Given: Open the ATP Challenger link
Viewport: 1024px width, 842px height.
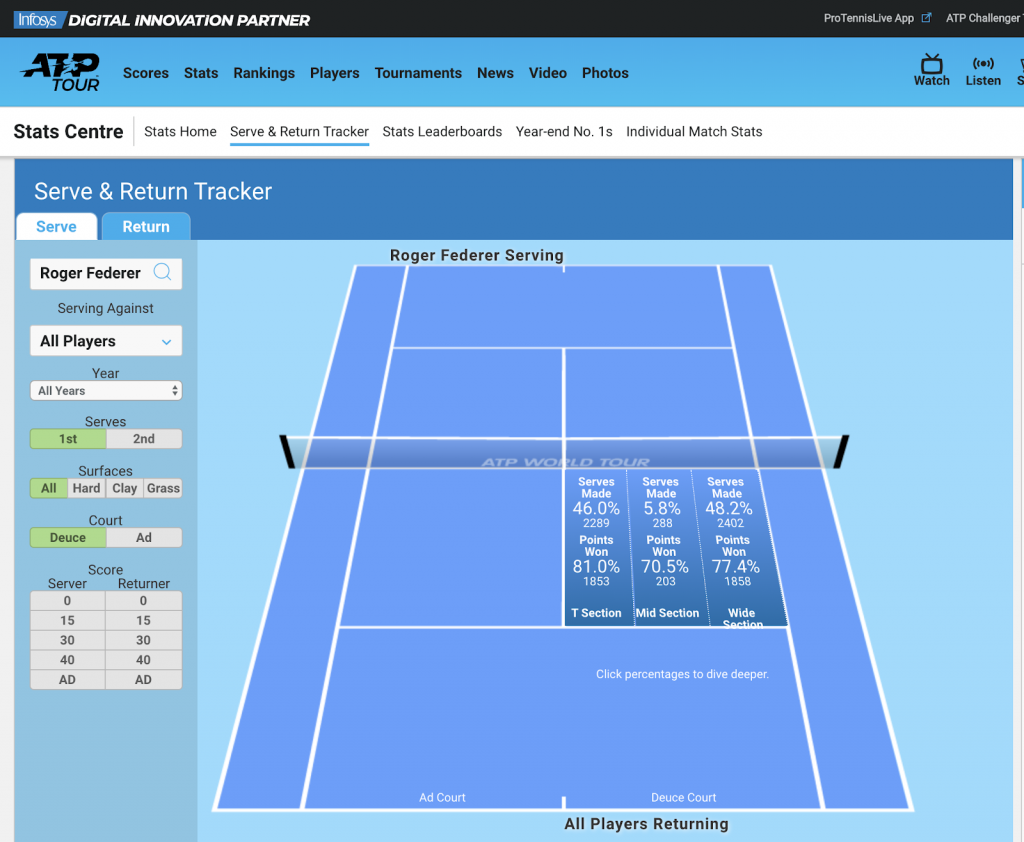Looking at the screenshot, I should pyautogui.click(x=984, y=18).
